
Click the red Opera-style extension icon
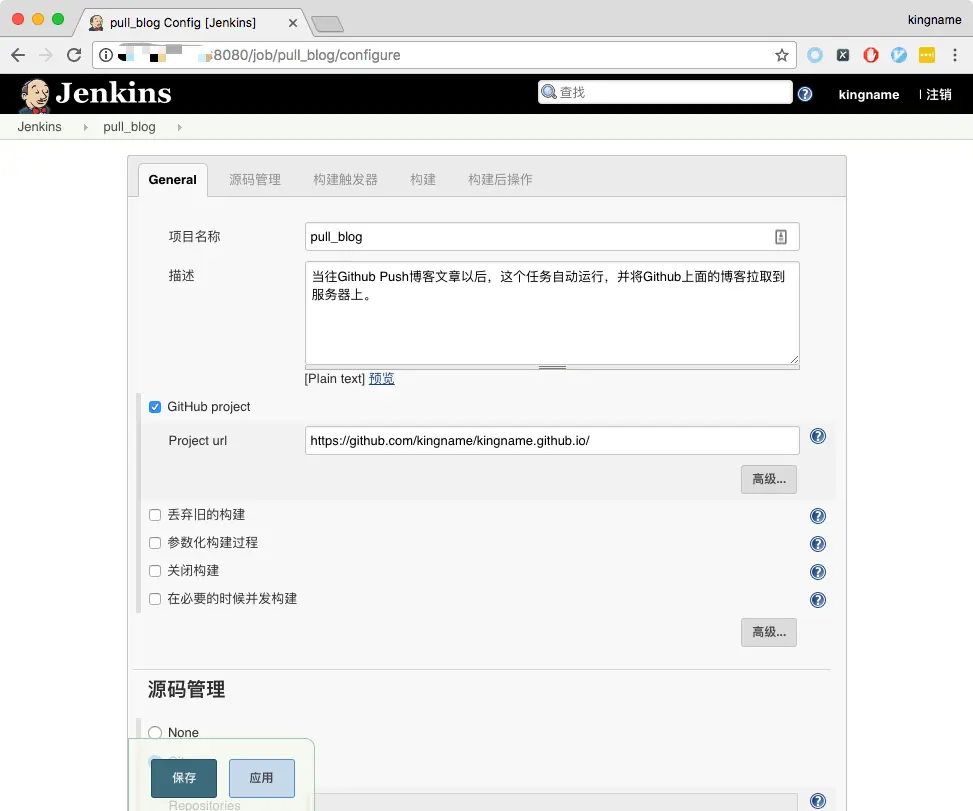click(x=871, y=55)
